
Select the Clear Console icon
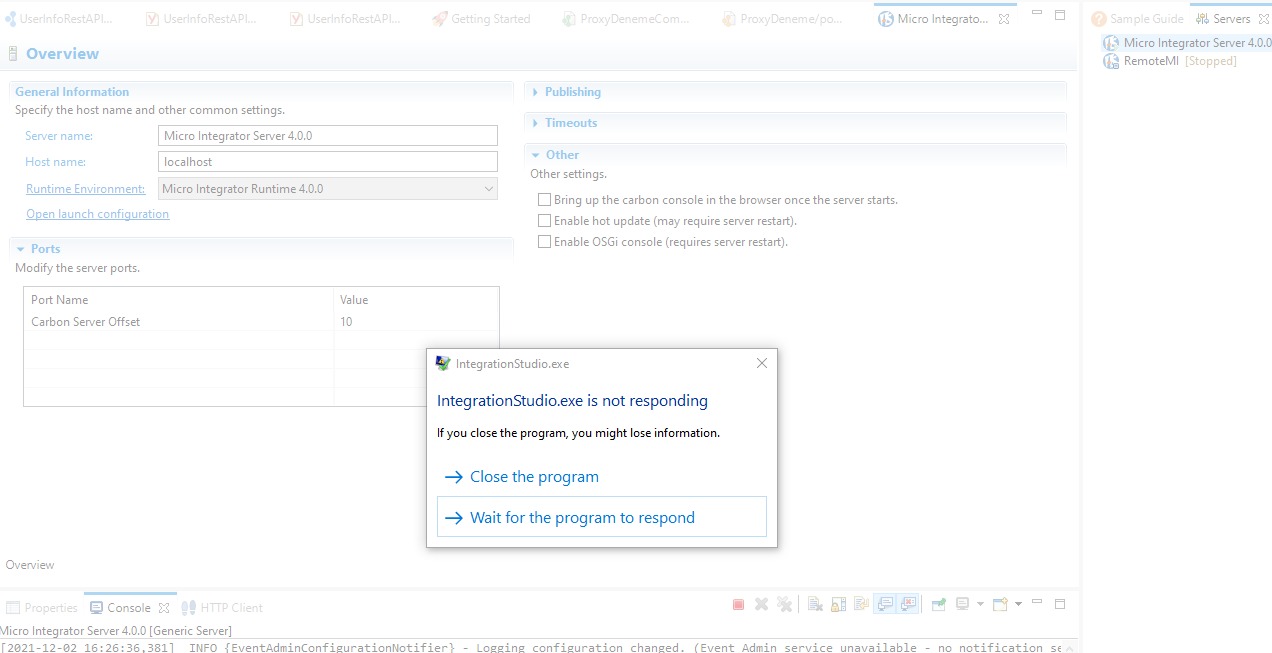815,603
